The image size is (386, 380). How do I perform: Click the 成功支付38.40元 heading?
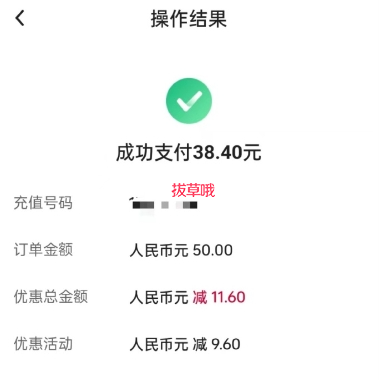click(189, 153)
